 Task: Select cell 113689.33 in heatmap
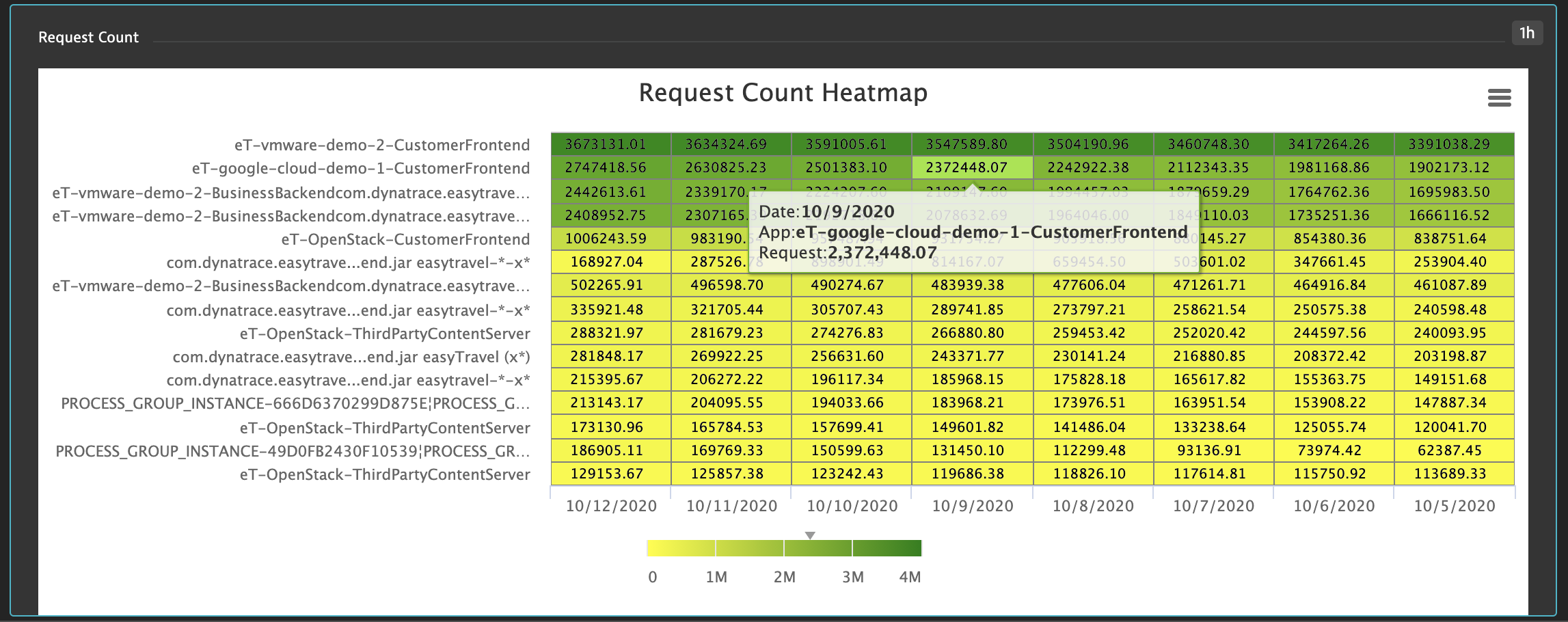(x=1455, y=474)
